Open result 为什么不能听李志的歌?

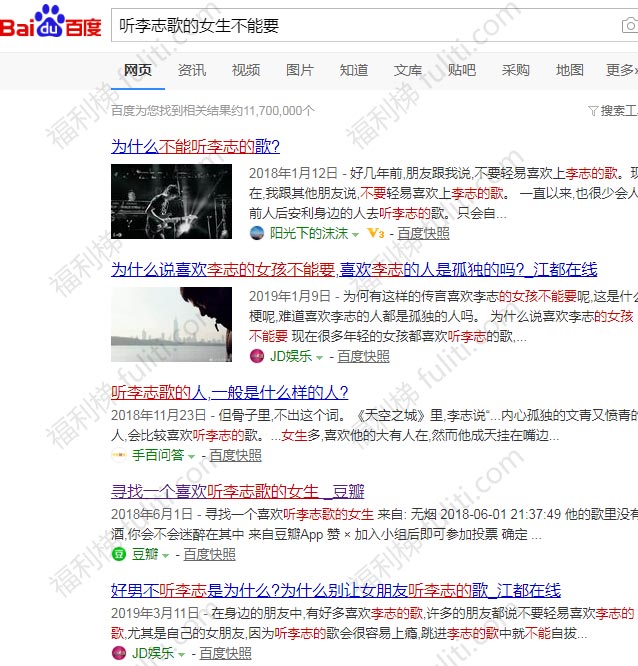(195, 145)
